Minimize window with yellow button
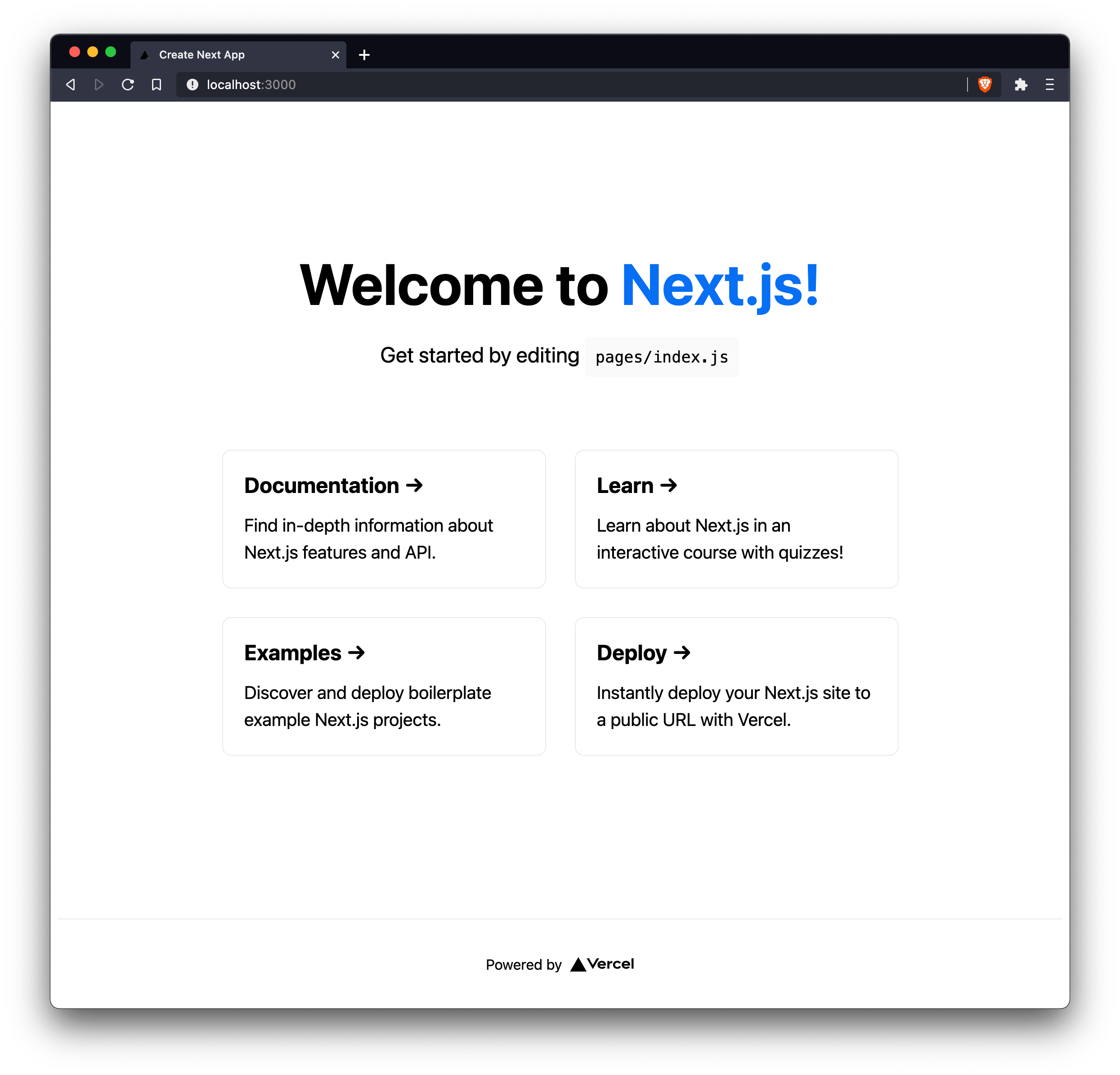Viewport: 1120px width, 1075px height. (x=93, y=52)
